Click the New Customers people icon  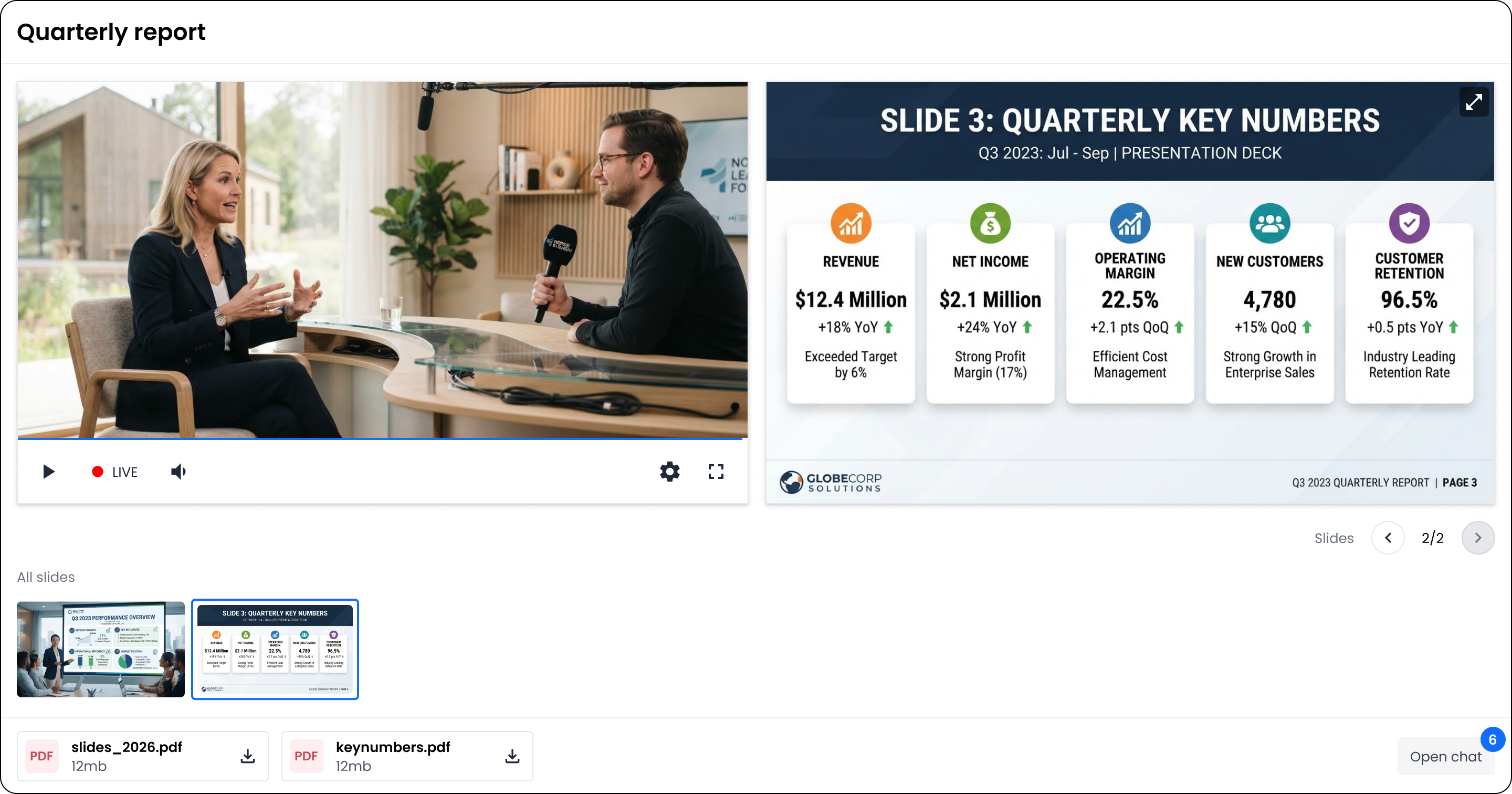pos(1269,223)
